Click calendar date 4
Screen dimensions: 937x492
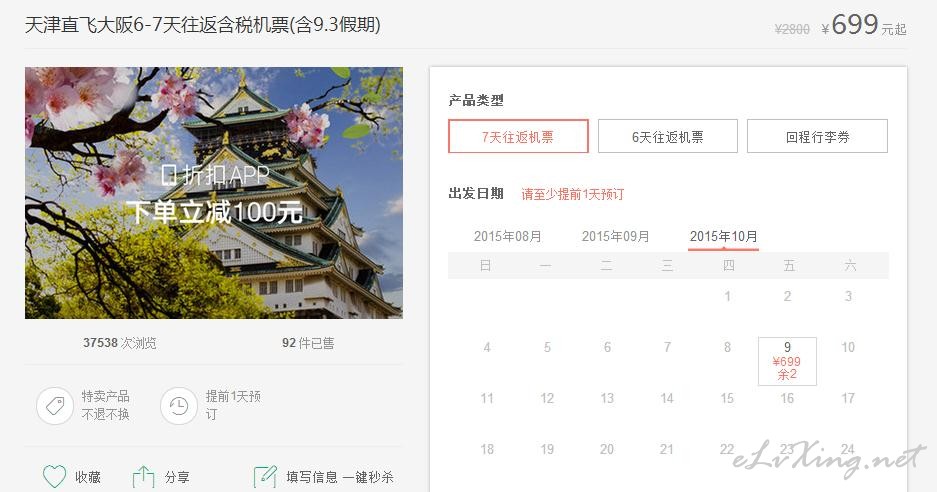(x=487, y=347)
